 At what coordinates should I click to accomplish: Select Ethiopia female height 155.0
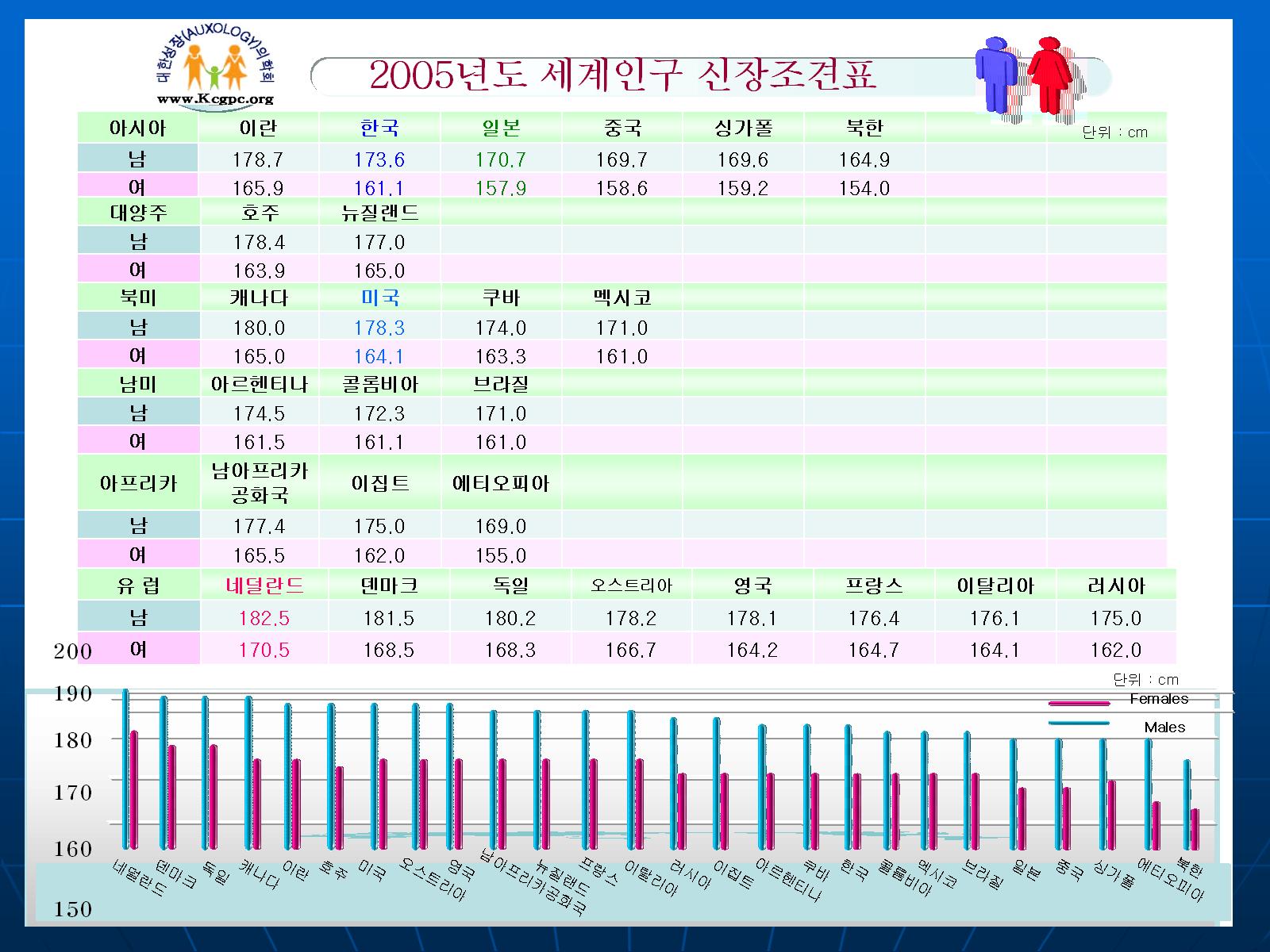[x=501, y=555]
